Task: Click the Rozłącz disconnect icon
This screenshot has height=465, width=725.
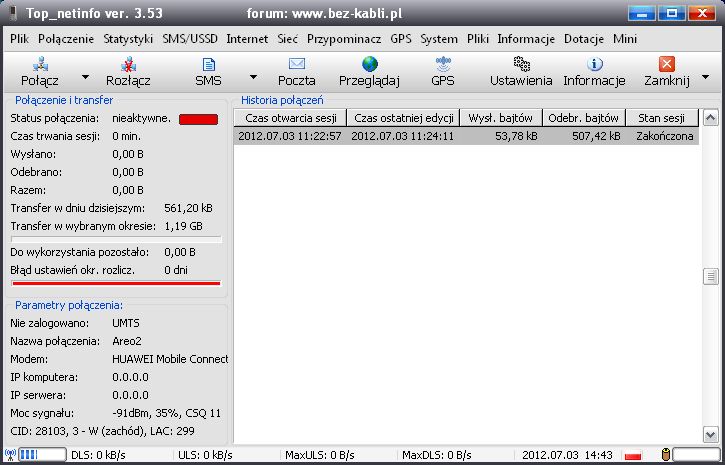Action: (x=128, y=65)
